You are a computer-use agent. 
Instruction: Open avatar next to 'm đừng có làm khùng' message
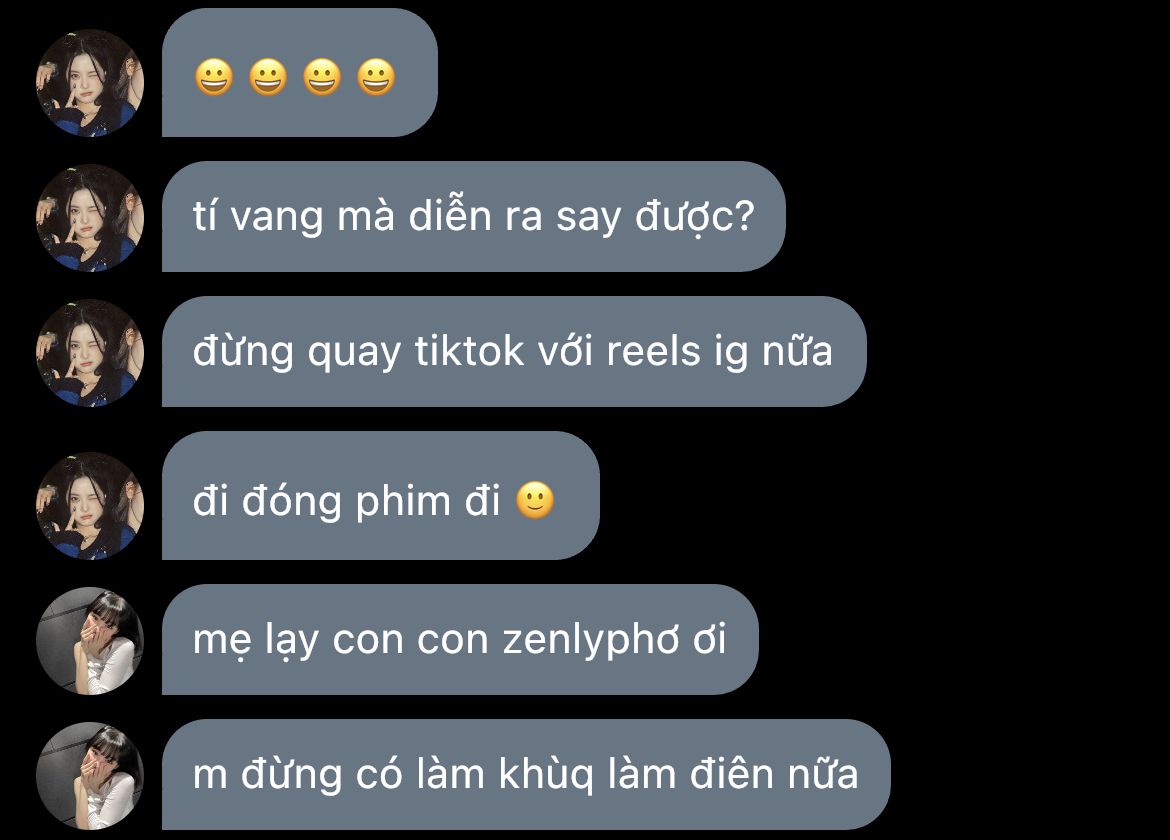click(x=90, y=776)
